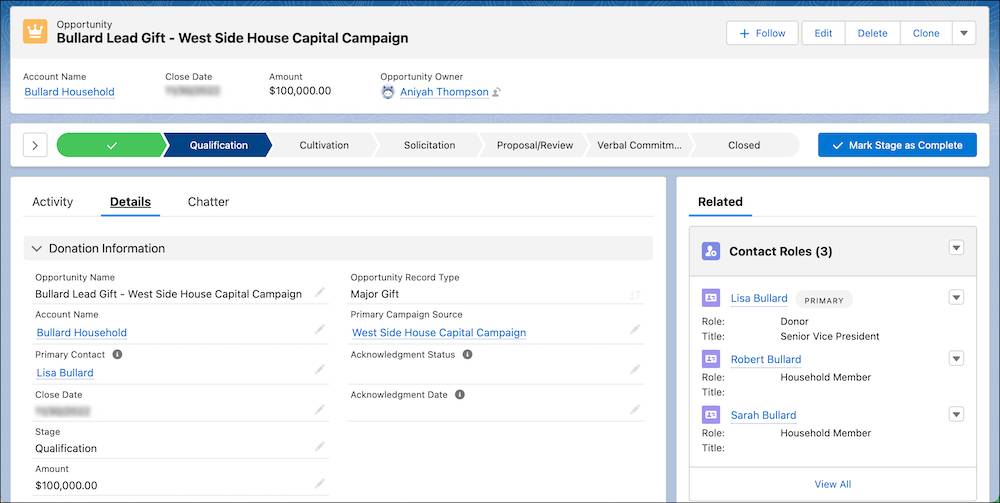Select the Cultivation stage in path

point(324,145)
